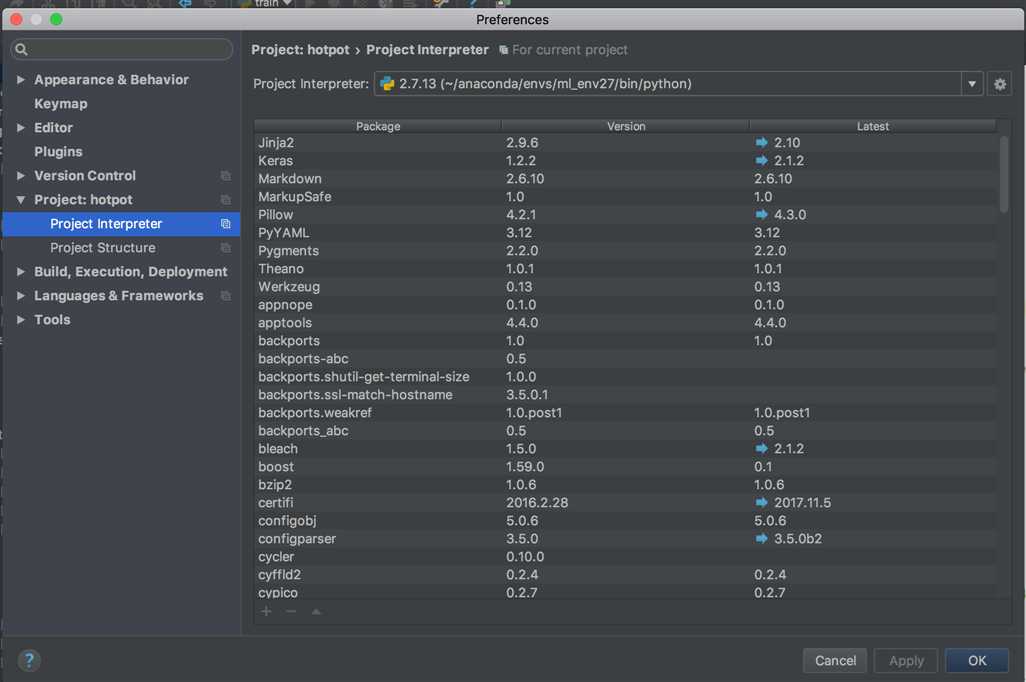Click the update arrow for configparser

[761, 538]
